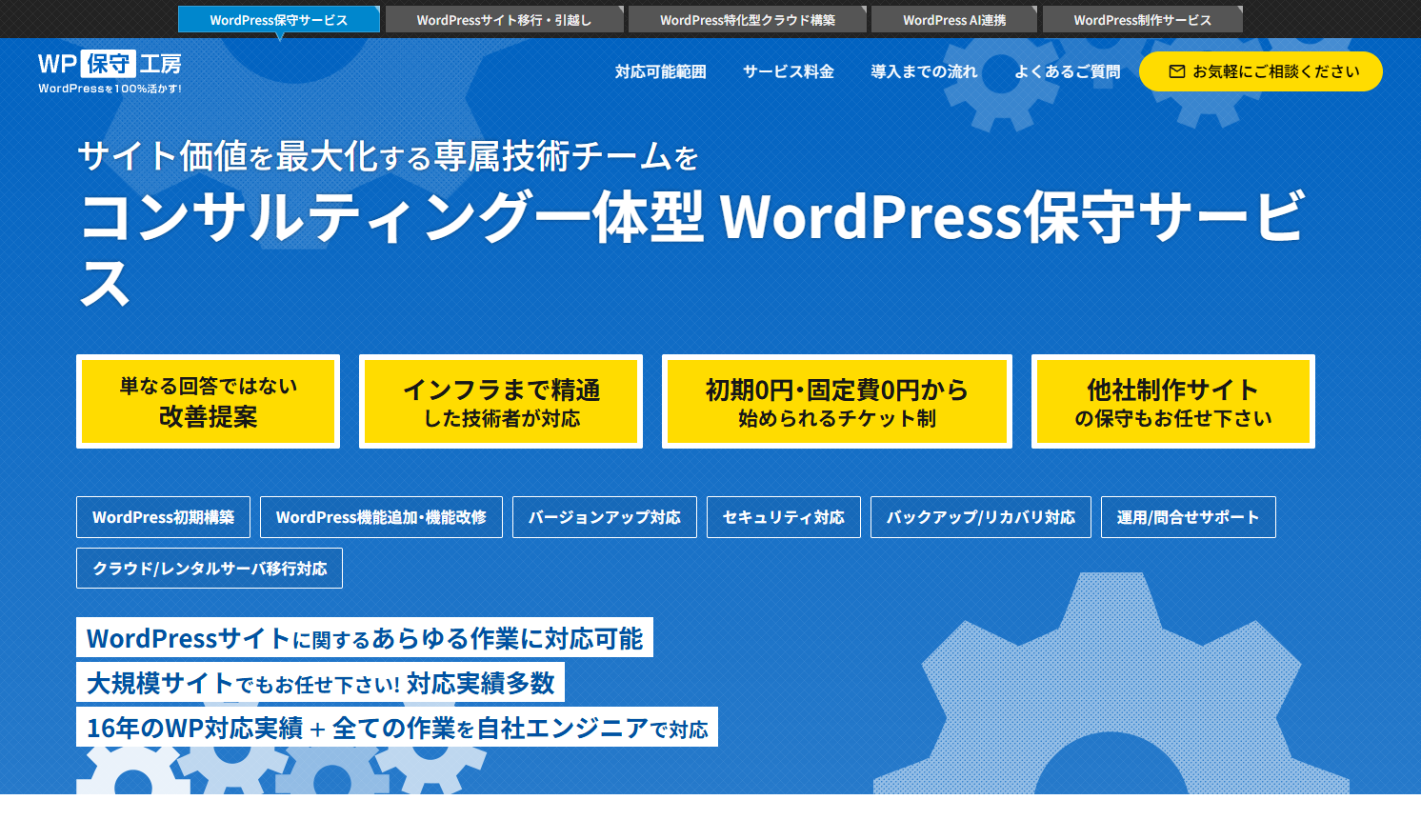The width and height of the screenshot is (1421, 840).
Task: Select the WordPress初期構築 service tag
Action: [163, 516]
